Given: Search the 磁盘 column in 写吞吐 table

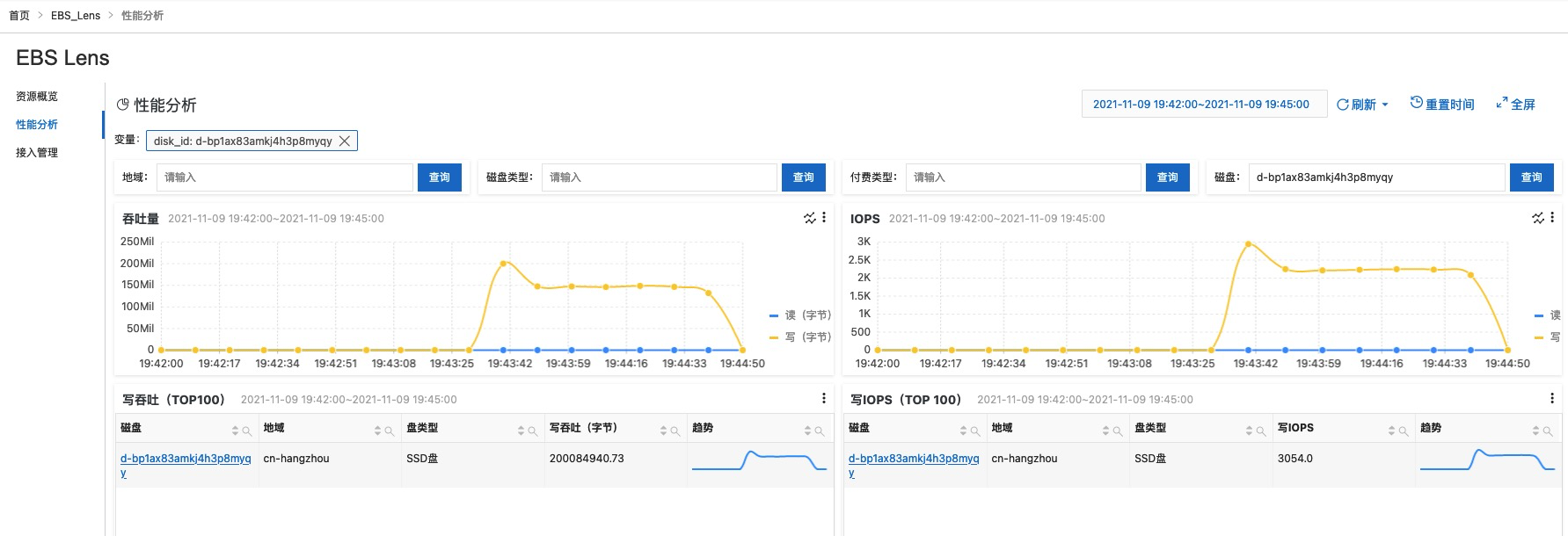Looking at the screenshot, I should (247, 431).
